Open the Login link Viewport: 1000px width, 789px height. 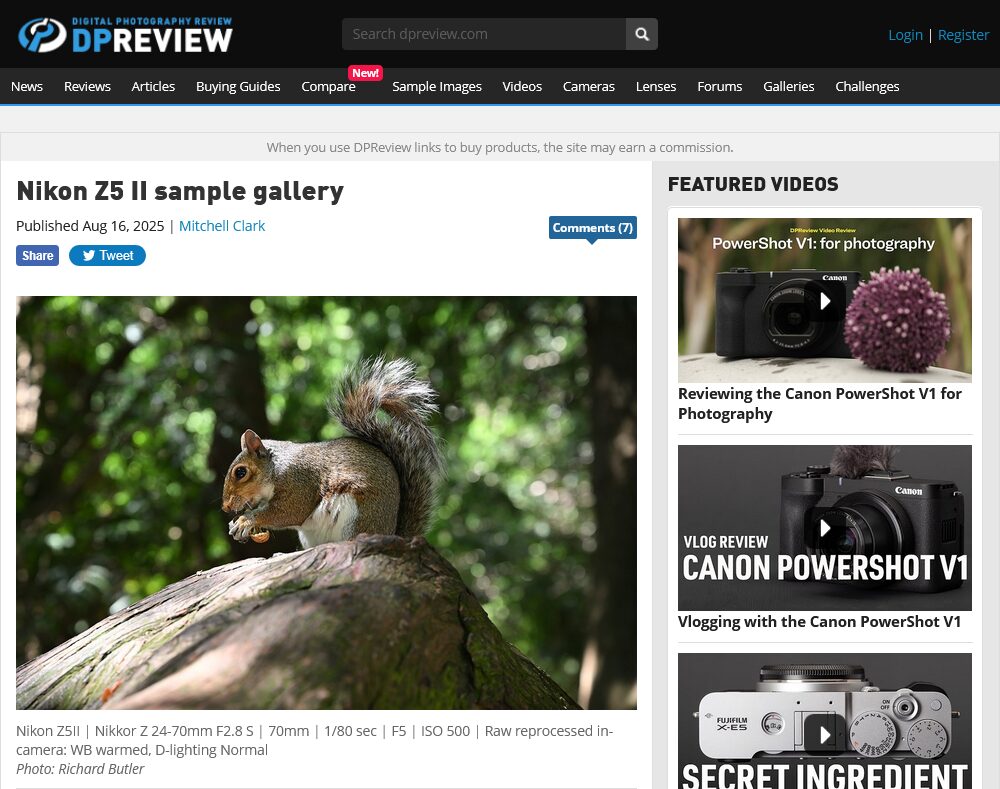coord(905,35)
